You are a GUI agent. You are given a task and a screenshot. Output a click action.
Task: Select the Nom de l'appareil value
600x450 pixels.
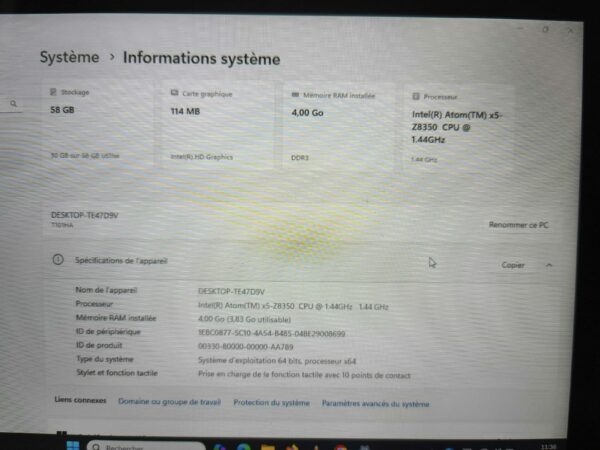(x=231, y=292)
